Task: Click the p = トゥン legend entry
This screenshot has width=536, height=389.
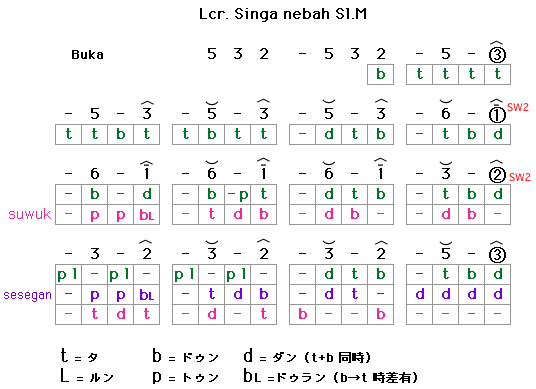Action: coord(185,377)
